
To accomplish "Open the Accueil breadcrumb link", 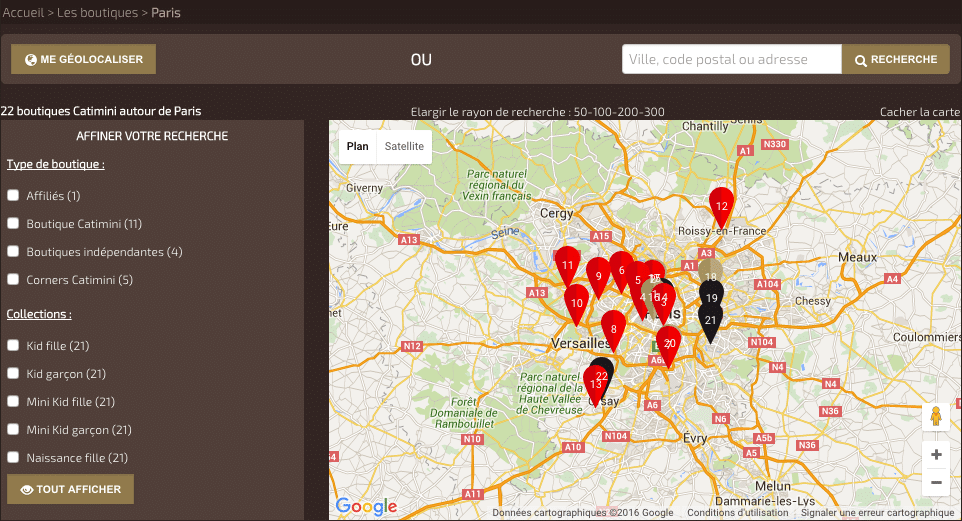I will pos(23,12).
